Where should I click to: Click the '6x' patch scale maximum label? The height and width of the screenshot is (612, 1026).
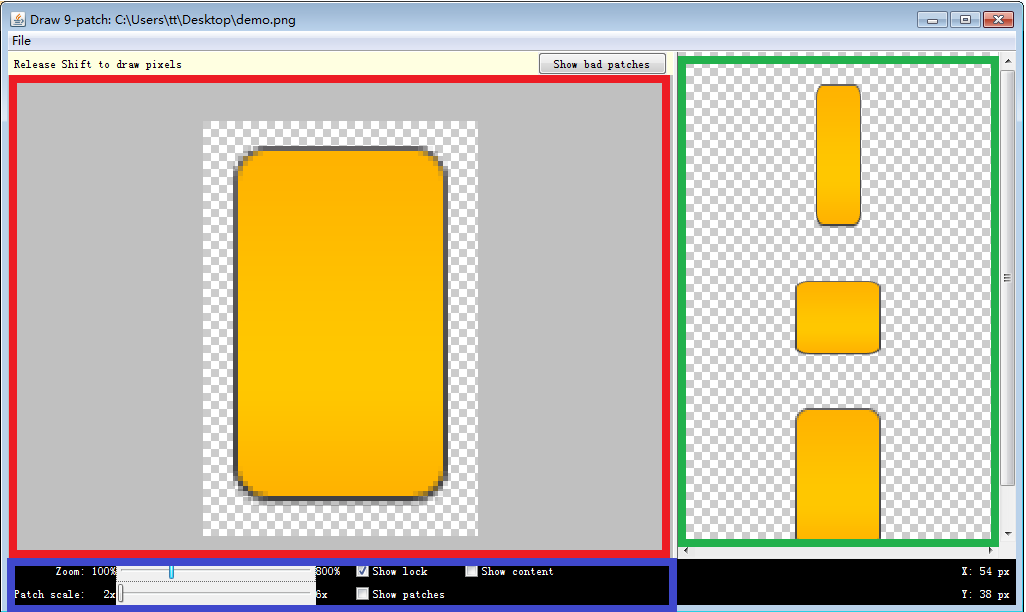[322, 594]
